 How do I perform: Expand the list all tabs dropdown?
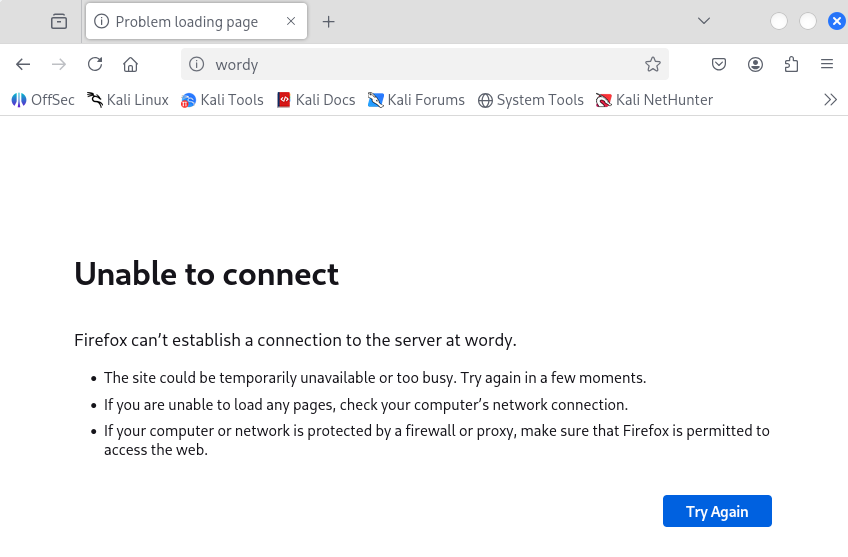pos(704,21)
